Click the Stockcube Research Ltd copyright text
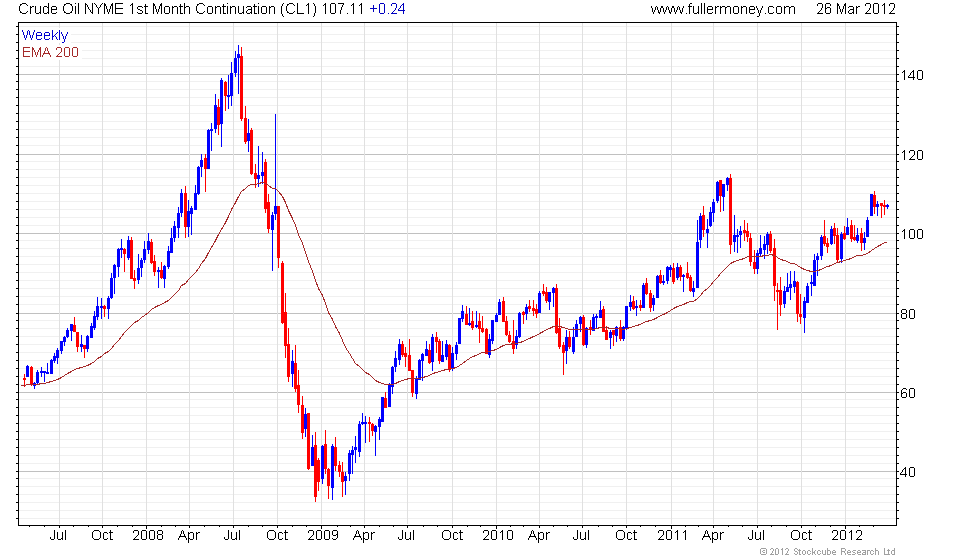 point(828,552)
